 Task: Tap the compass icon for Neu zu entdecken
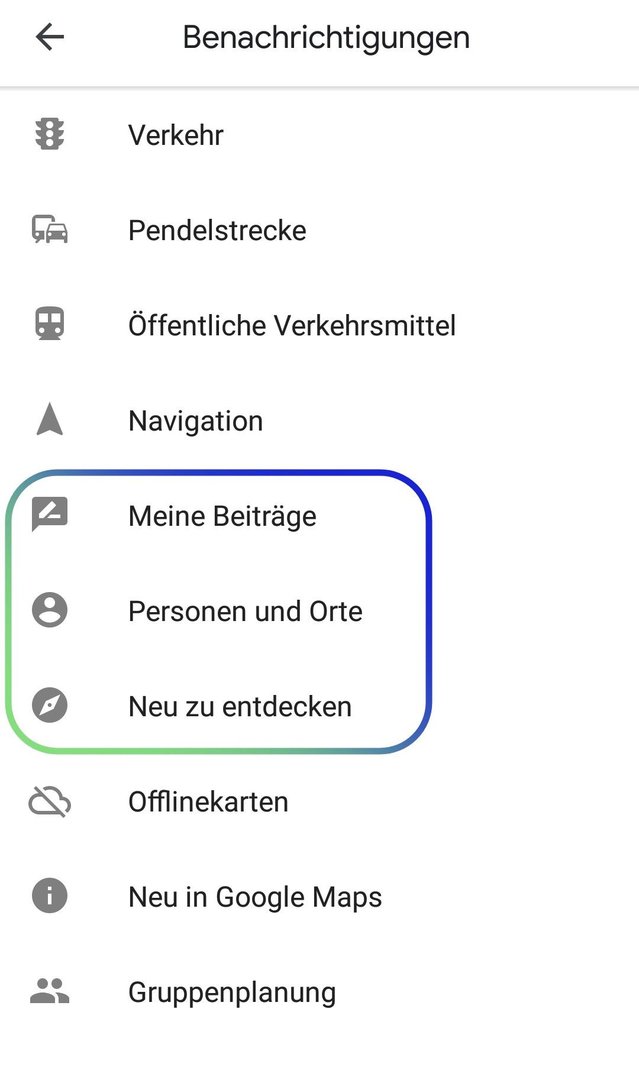pos(50,705)
